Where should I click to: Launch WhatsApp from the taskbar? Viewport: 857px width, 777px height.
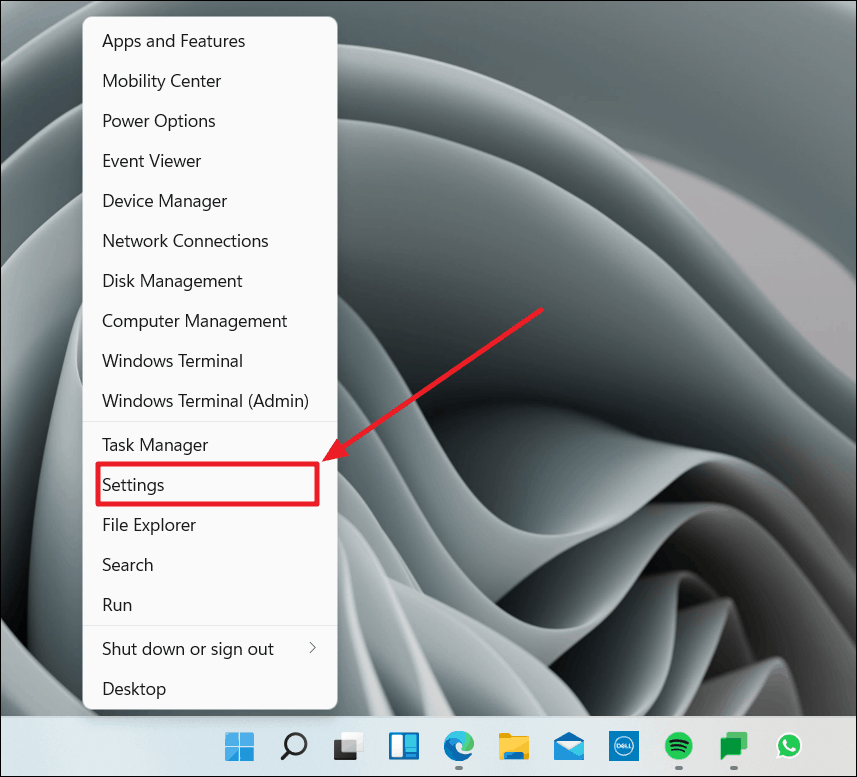pos(789,746)
